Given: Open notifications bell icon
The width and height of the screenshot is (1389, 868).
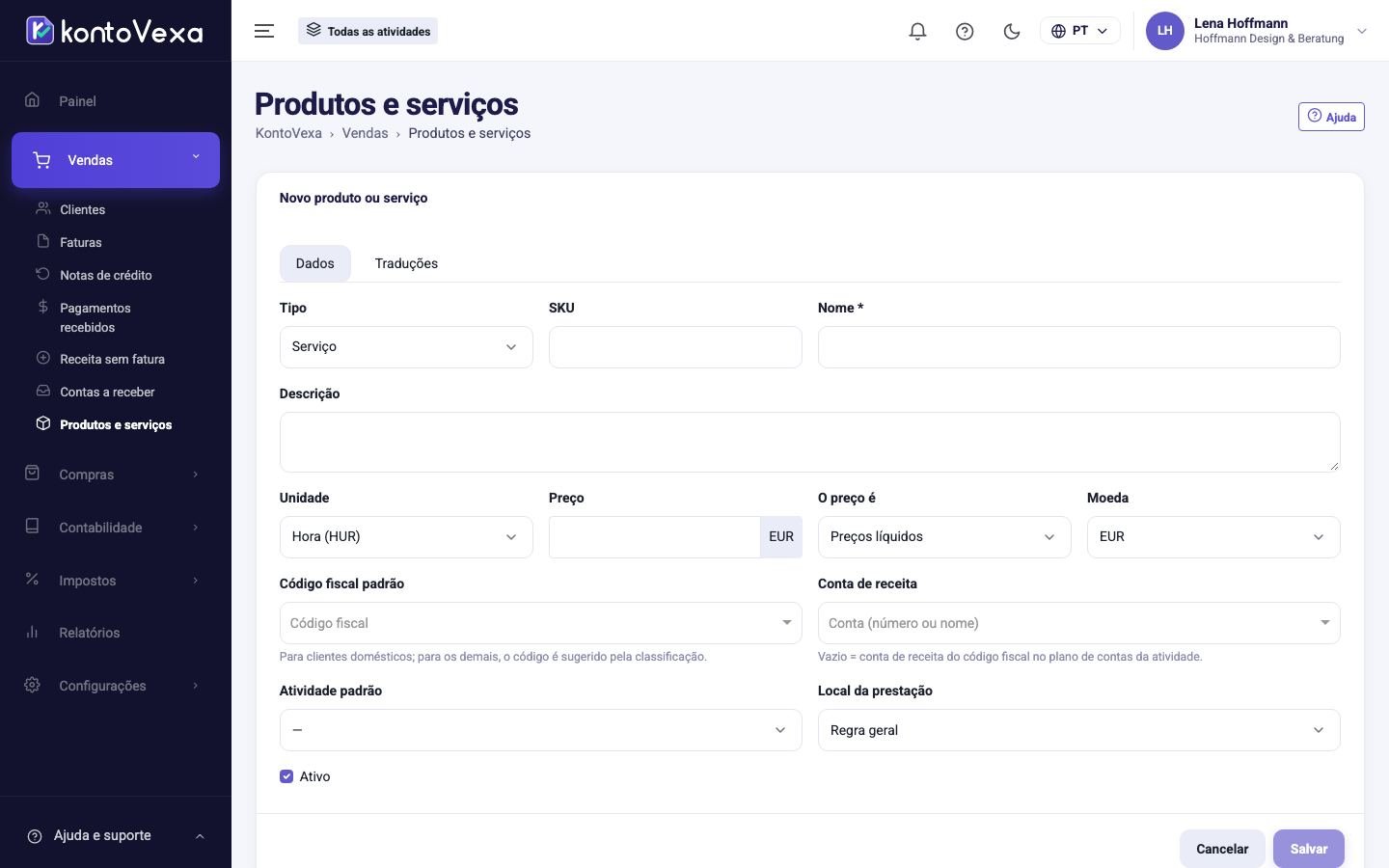Looking at the screenshot, I should pos(917,31).
